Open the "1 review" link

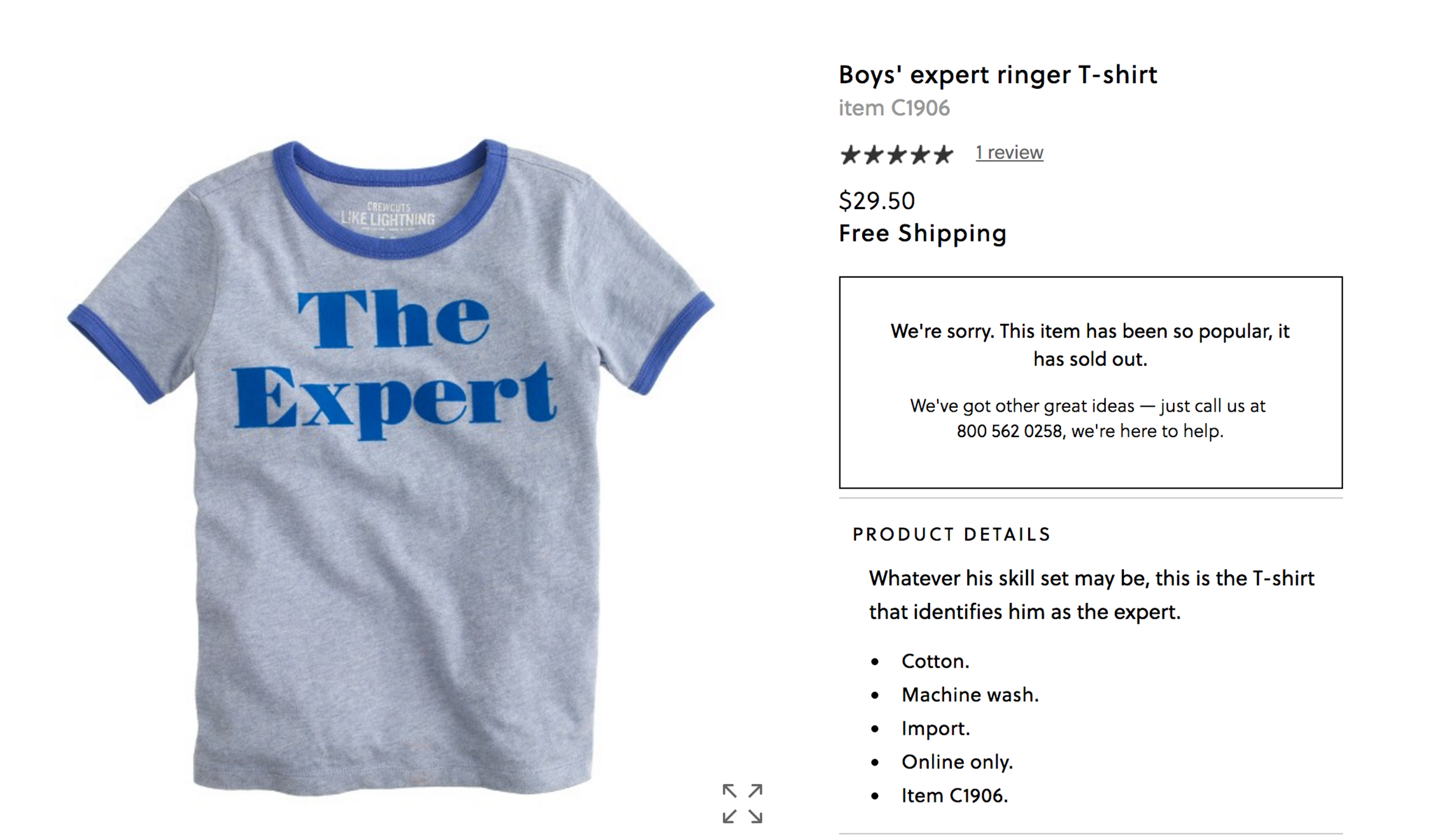click(1009, 152)
